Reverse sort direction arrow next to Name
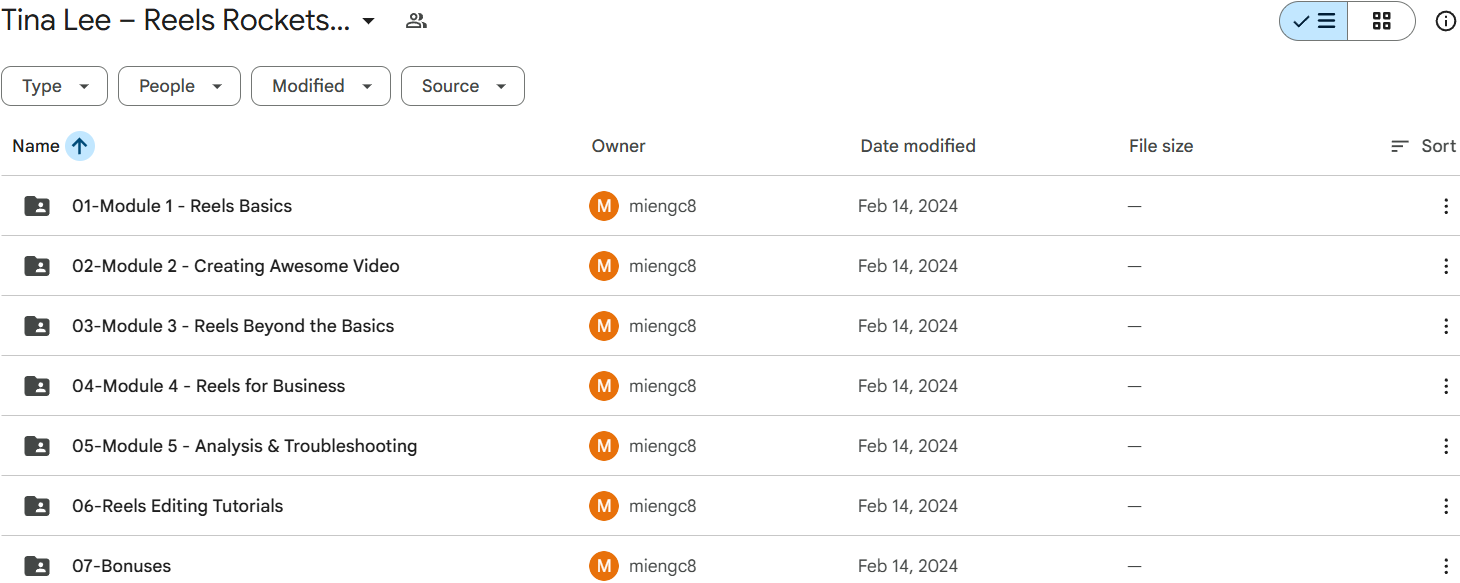 coord(80,146)
